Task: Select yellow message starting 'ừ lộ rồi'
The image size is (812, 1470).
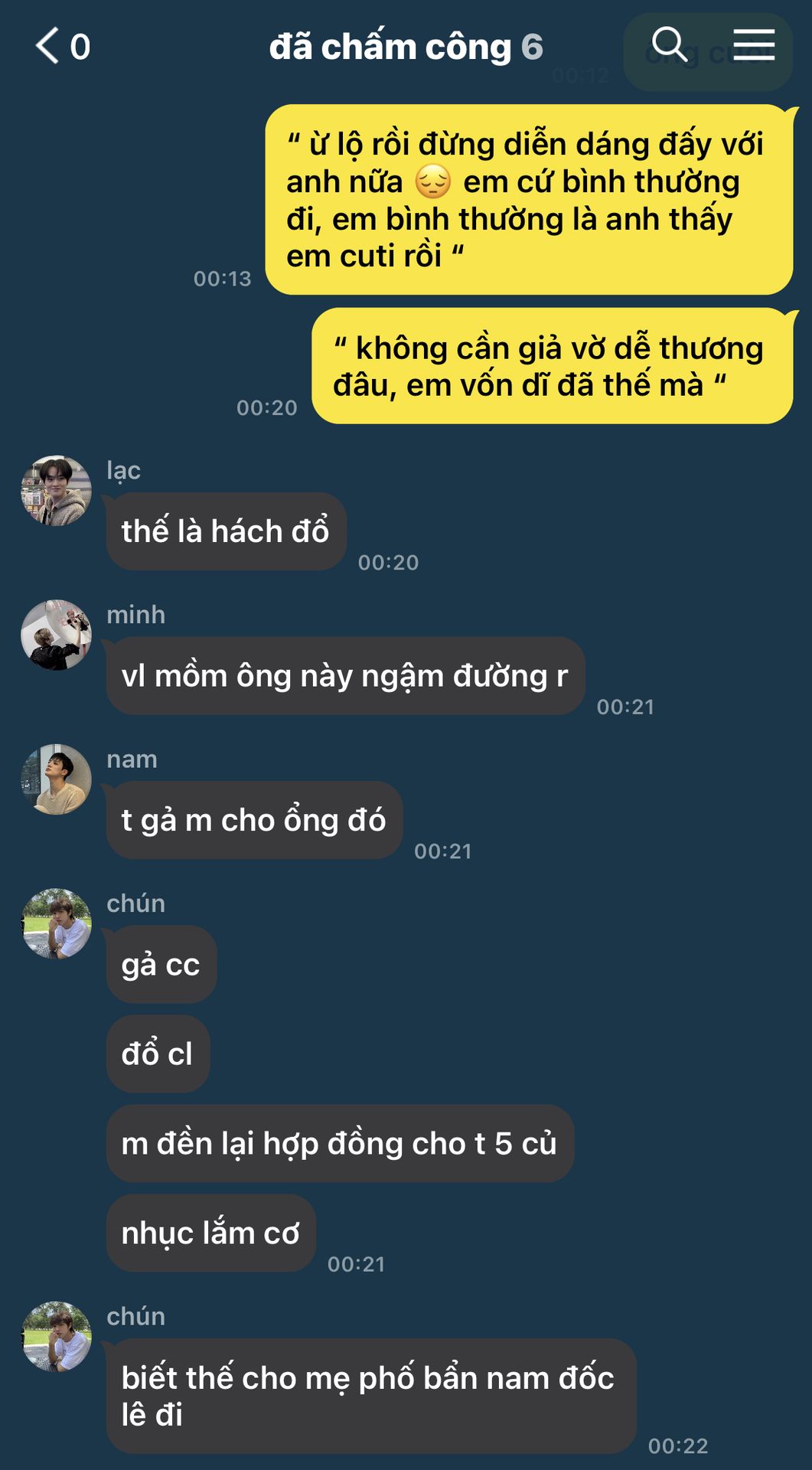Action: 529,200
